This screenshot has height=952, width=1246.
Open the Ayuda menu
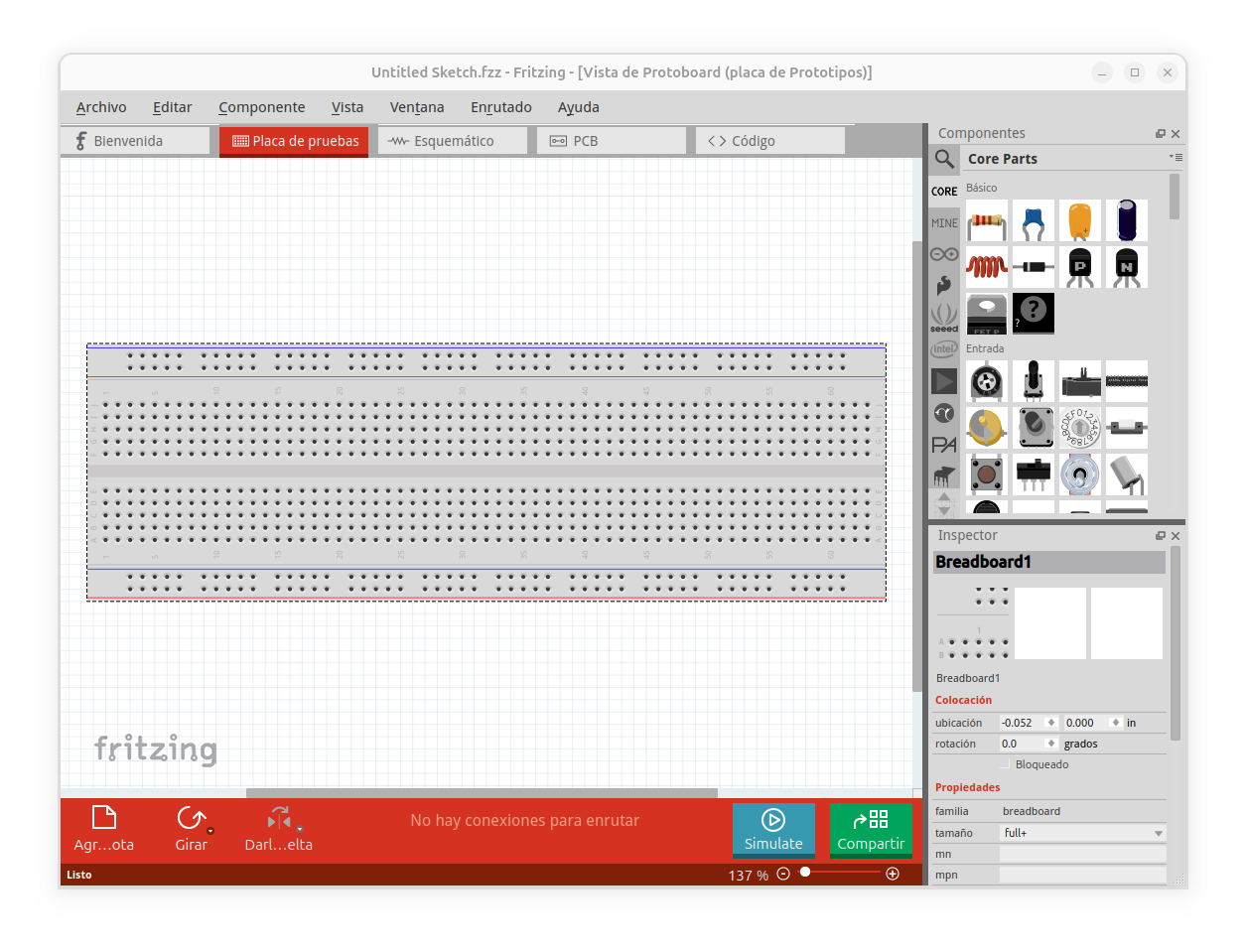pos(579,107)
